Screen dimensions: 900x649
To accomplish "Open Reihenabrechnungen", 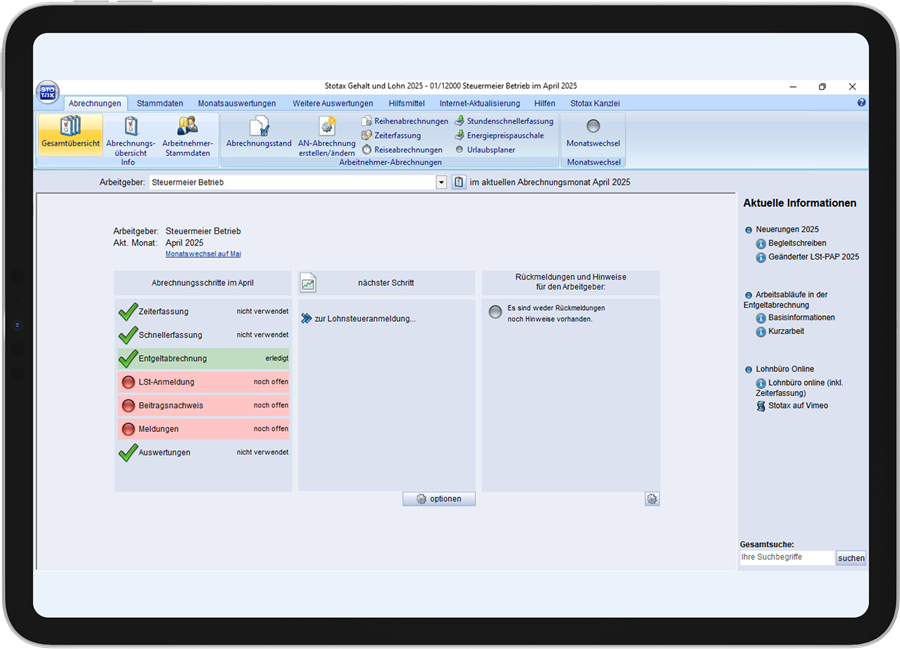I will [x=405, y=121].
